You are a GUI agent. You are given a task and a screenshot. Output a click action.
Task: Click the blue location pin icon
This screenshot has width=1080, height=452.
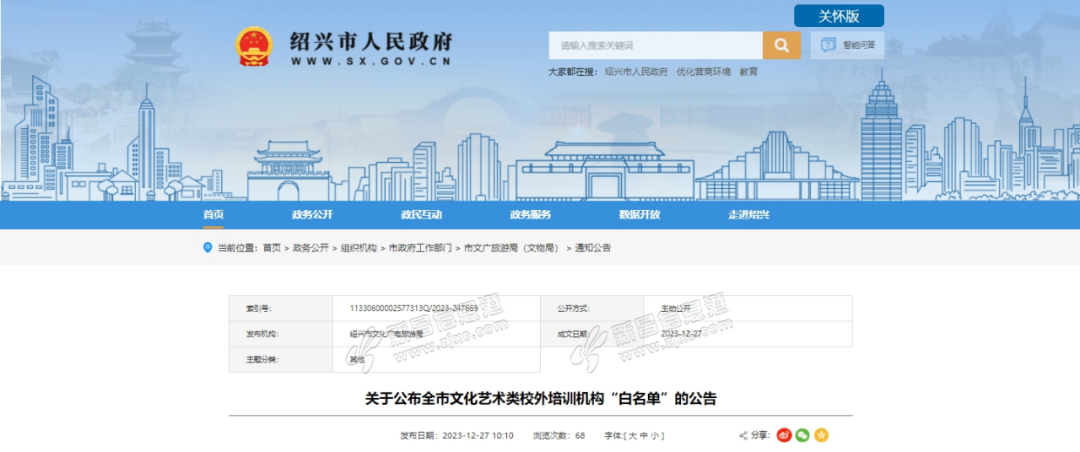[x=208, y=247]
